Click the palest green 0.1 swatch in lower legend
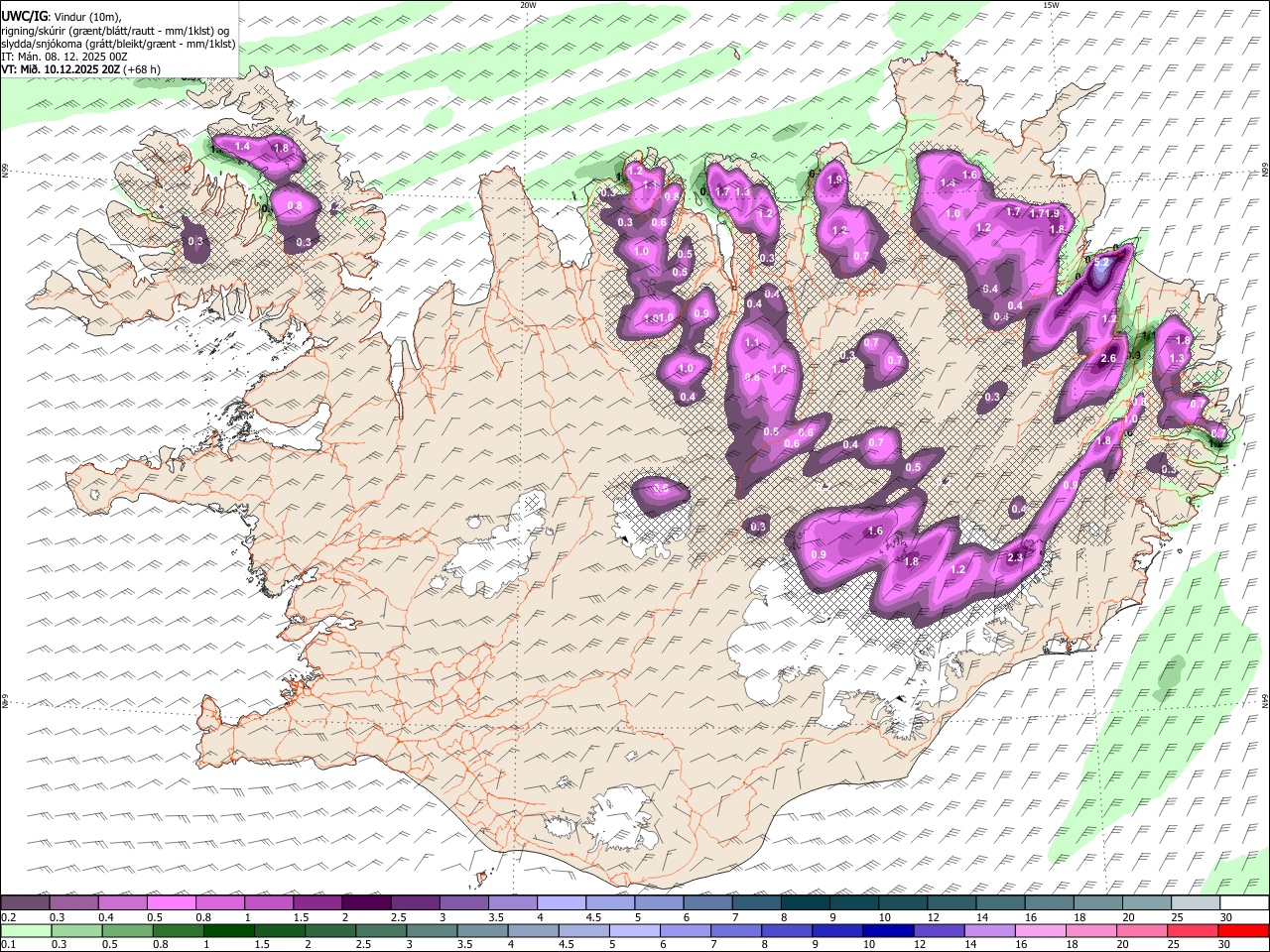Viewport: 1270px width, 952px height. [x=26, y=931]
